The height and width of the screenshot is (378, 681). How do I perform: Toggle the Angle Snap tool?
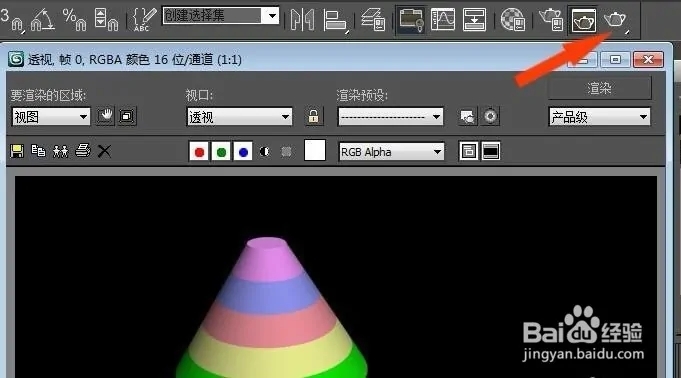coord(43,20)
